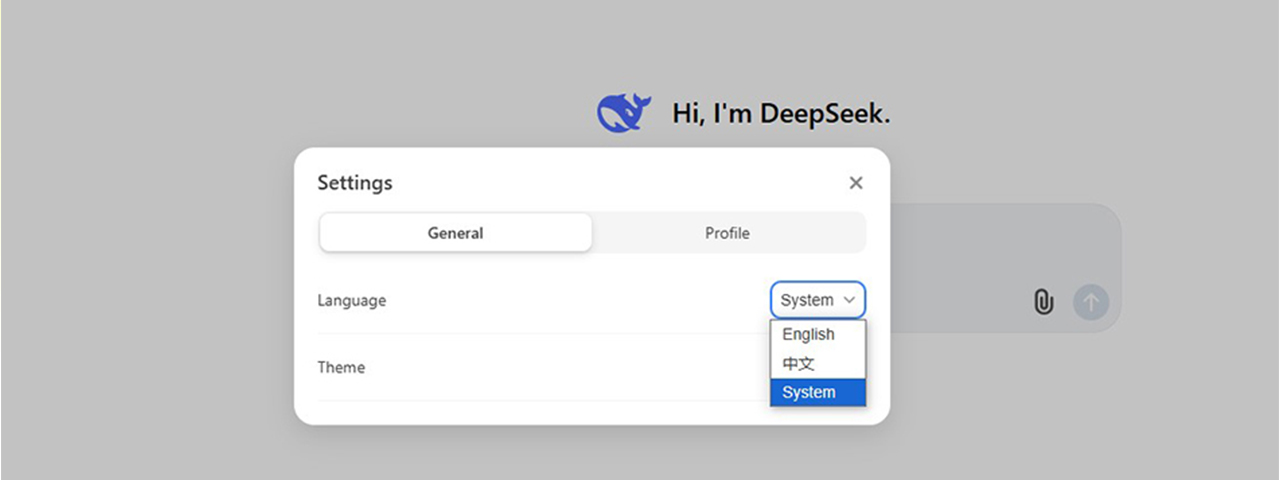Click the Language label
This screenshot has height=480, width=1280.
(x=351, y=300)
